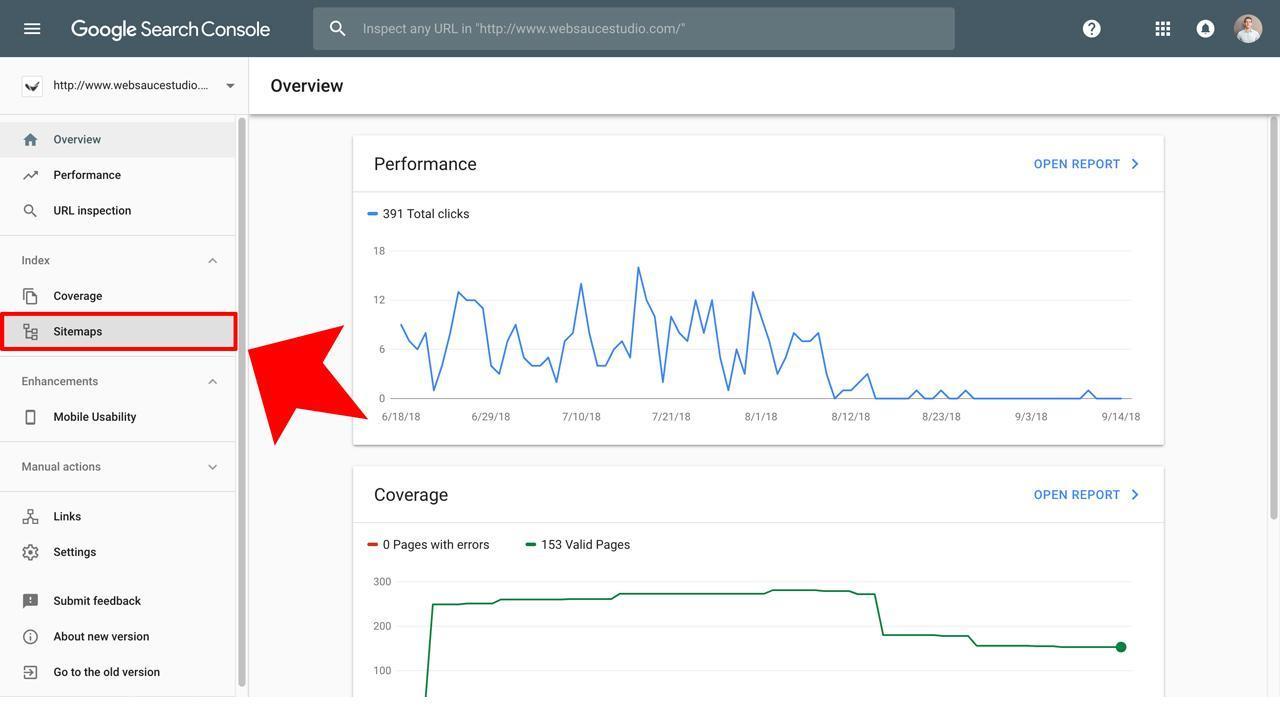This screenshot has height=714, width=1280.
Task: Click the Performance card title
Action: coord(425,164)
